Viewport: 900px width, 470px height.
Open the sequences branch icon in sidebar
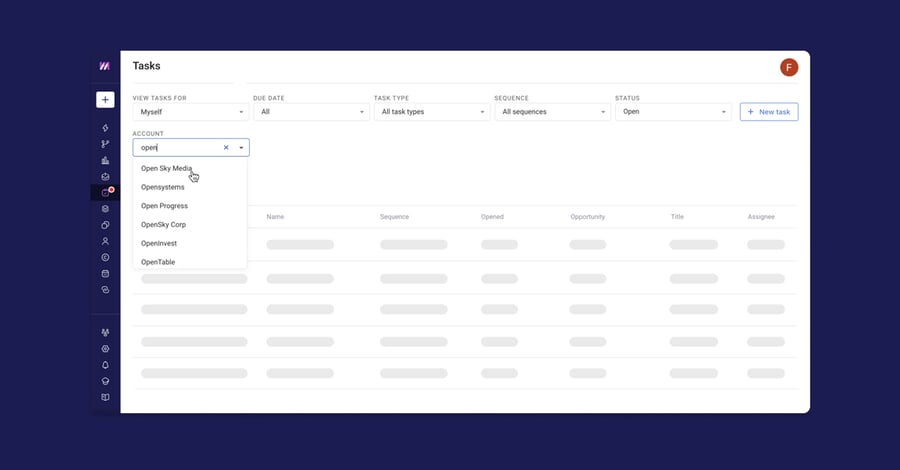point(105,144)
